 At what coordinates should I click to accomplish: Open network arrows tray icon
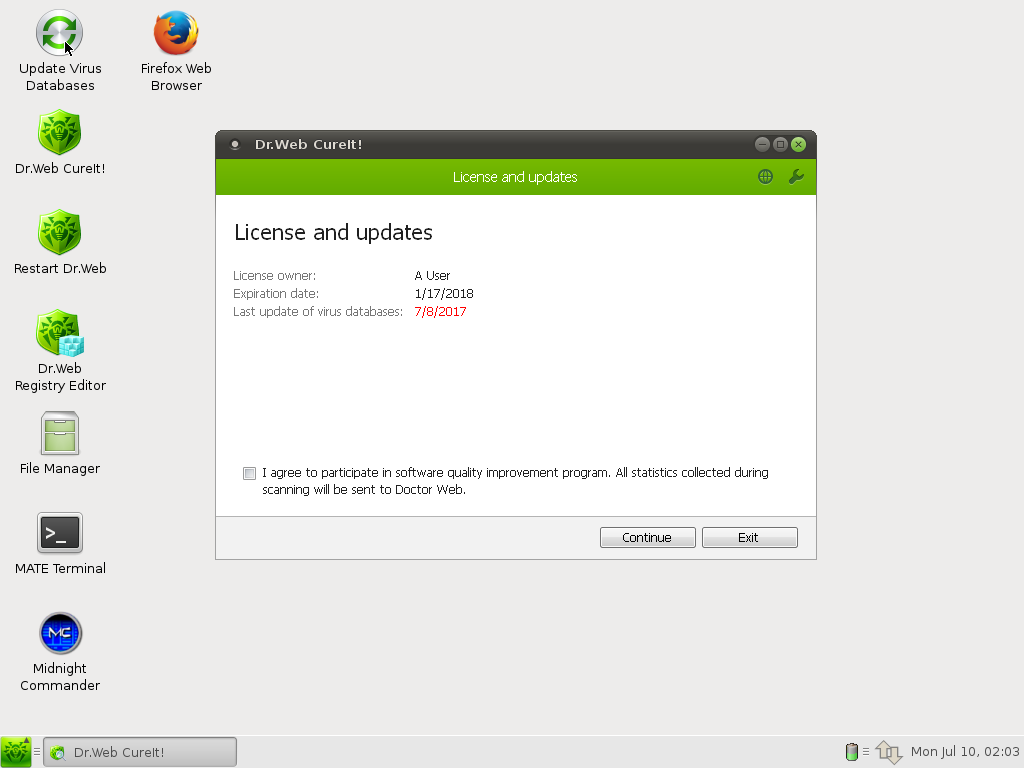[x=888, y=752]
